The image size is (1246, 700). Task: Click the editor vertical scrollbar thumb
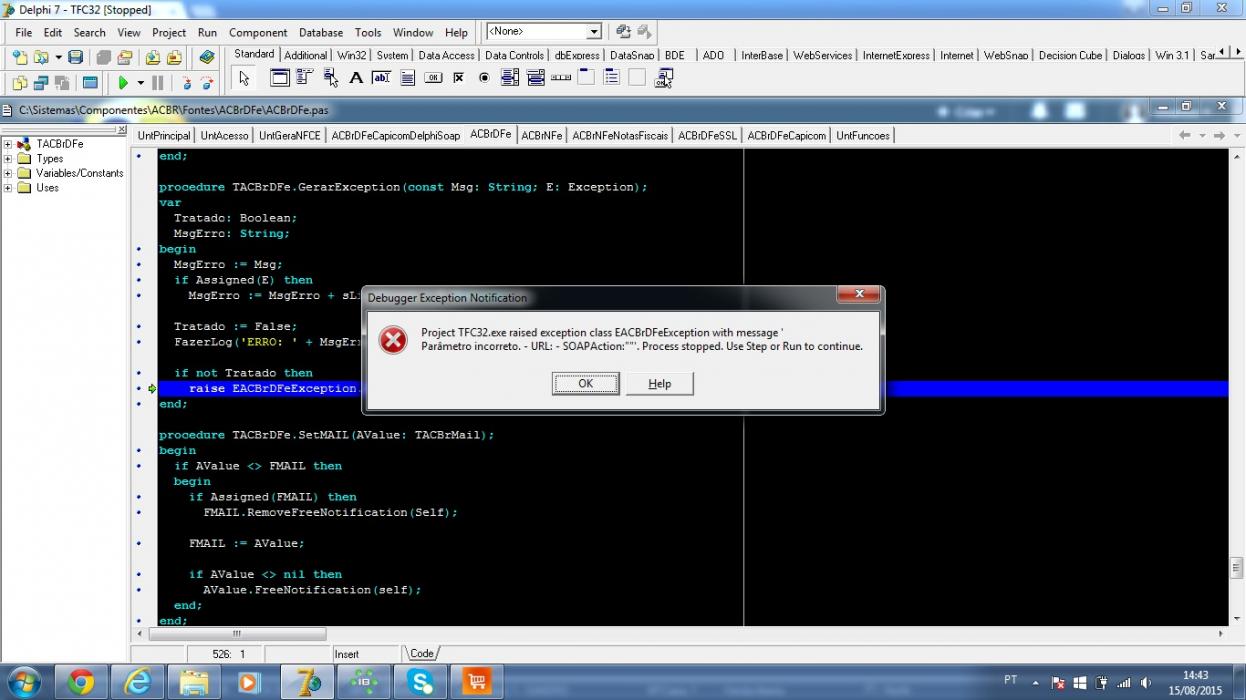pyautogui.click(x=1237, y=568)
